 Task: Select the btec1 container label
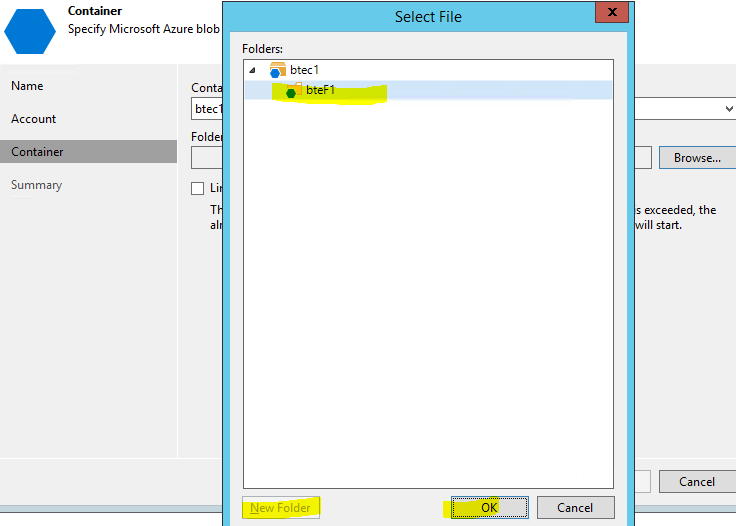coord(304,70)
